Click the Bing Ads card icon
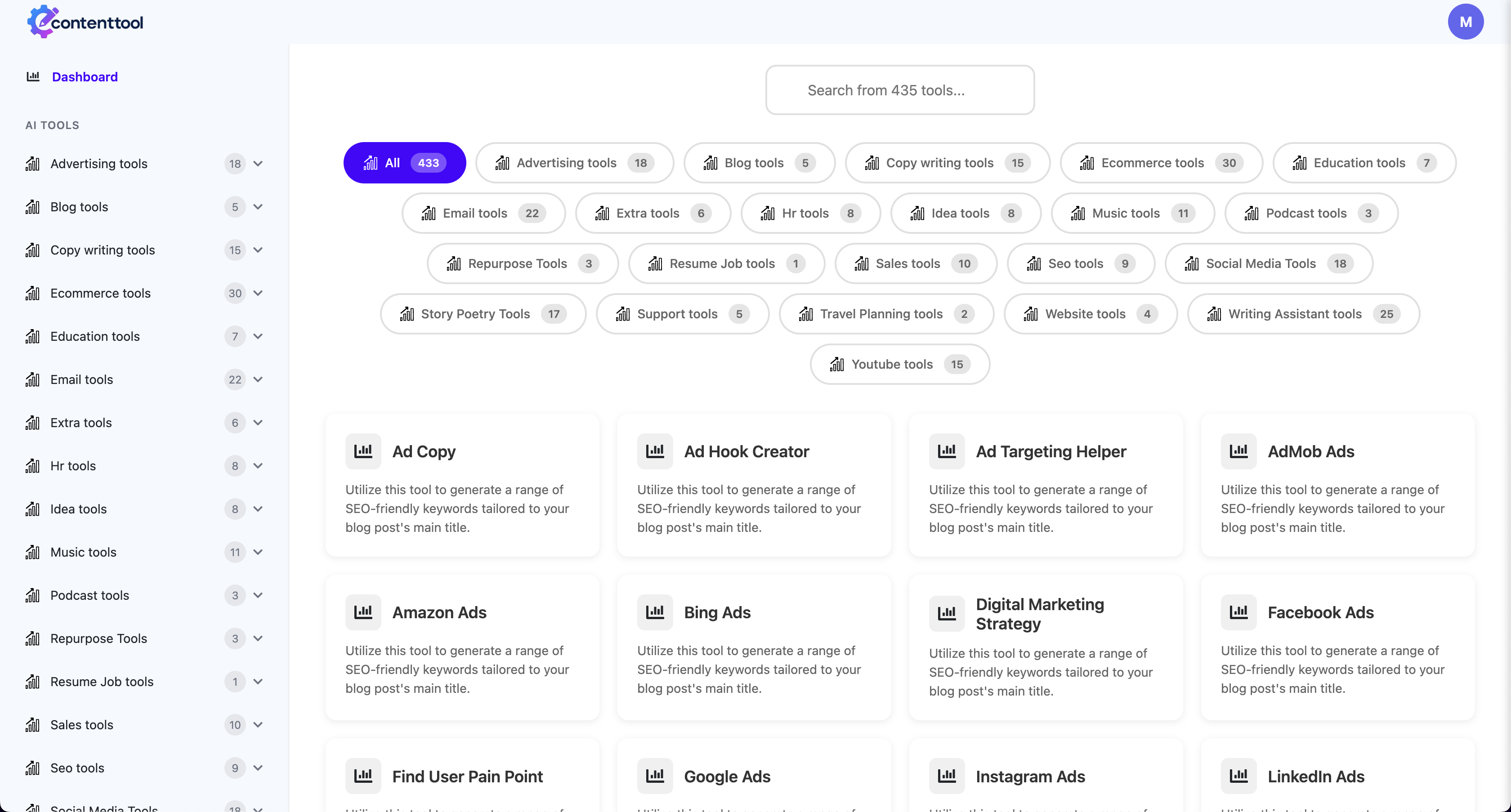 tap(655, 612)
